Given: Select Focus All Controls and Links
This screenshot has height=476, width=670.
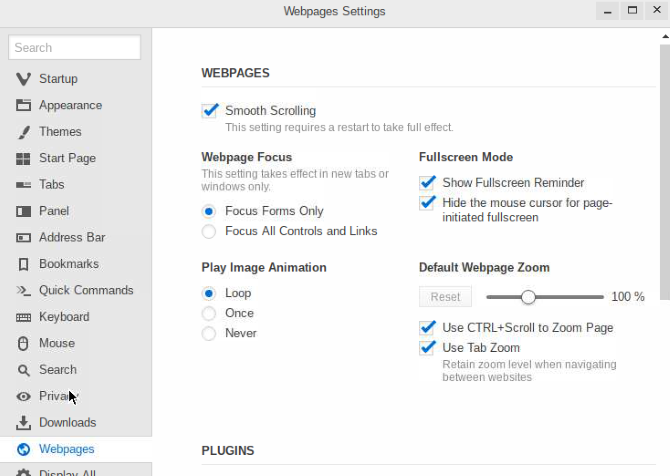Looking at the screenshot, I should pyautogui.click(x=209, y=231).
